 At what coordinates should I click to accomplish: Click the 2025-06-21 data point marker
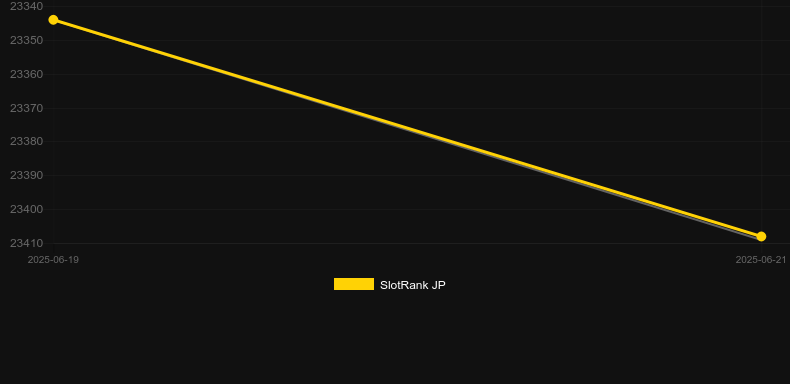[x=761, y=236]
